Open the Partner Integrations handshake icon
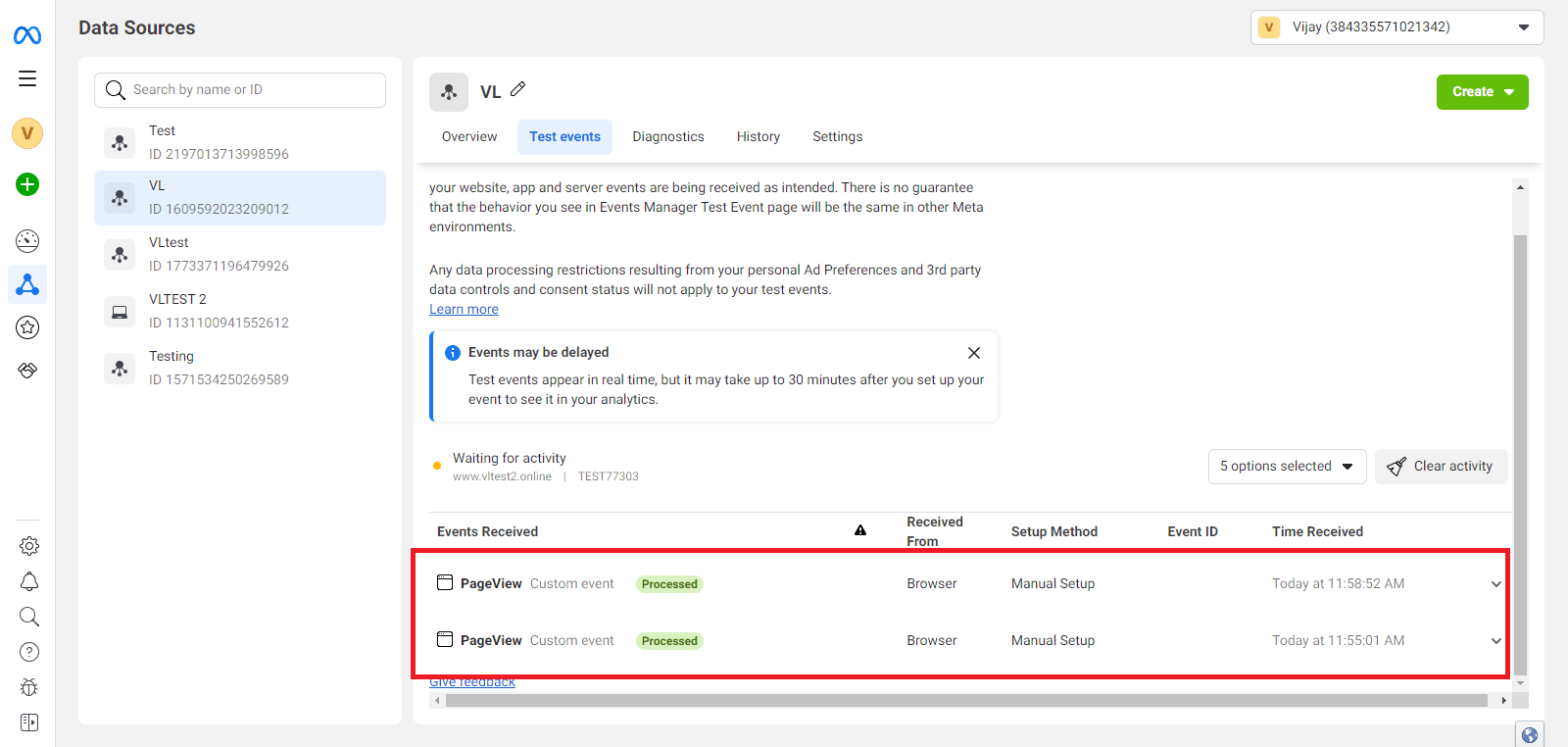 [x=27, y=371]
